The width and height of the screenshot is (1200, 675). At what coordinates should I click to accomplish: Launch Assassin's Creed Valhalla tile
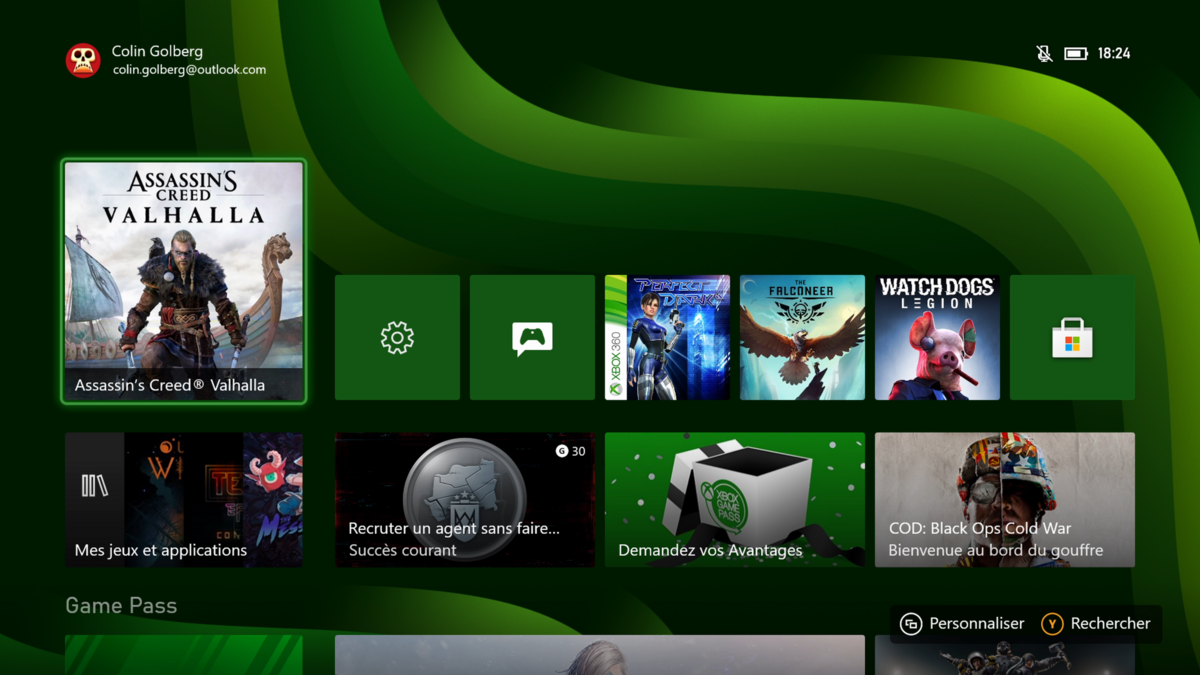(184, 282)
